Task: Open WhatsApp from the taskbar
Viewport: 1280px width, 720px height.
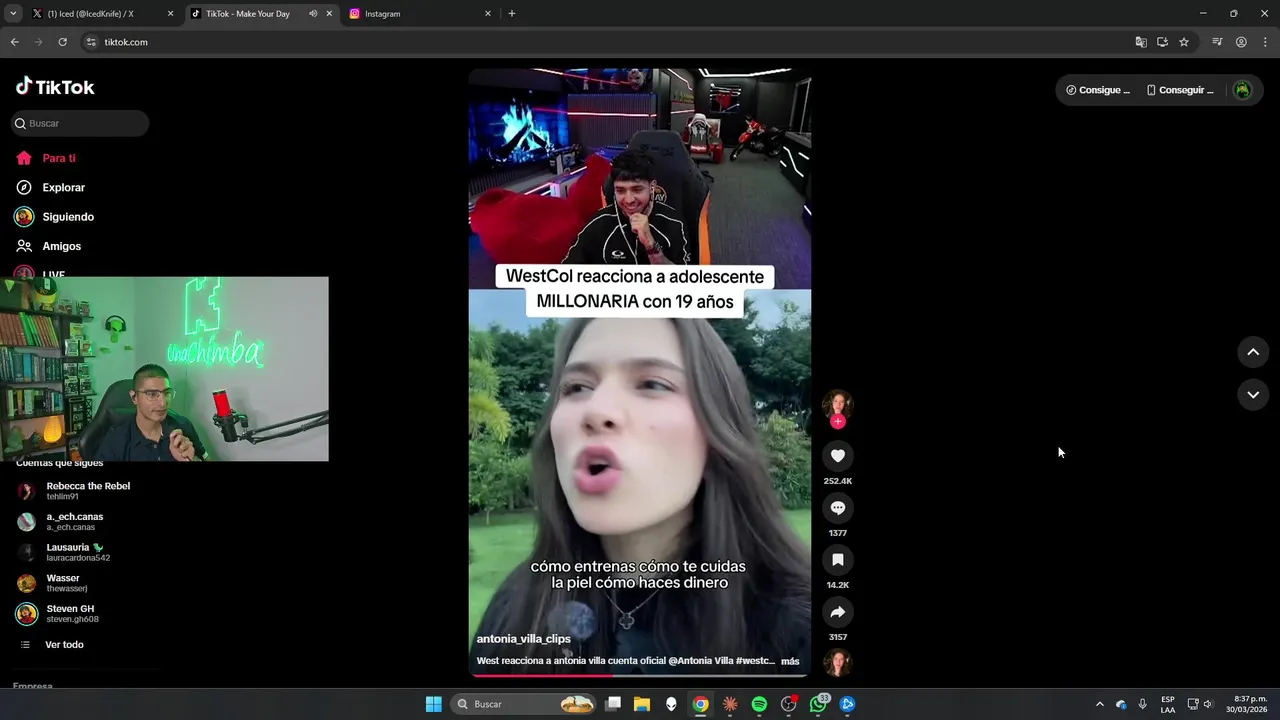Action: point(818,704)
